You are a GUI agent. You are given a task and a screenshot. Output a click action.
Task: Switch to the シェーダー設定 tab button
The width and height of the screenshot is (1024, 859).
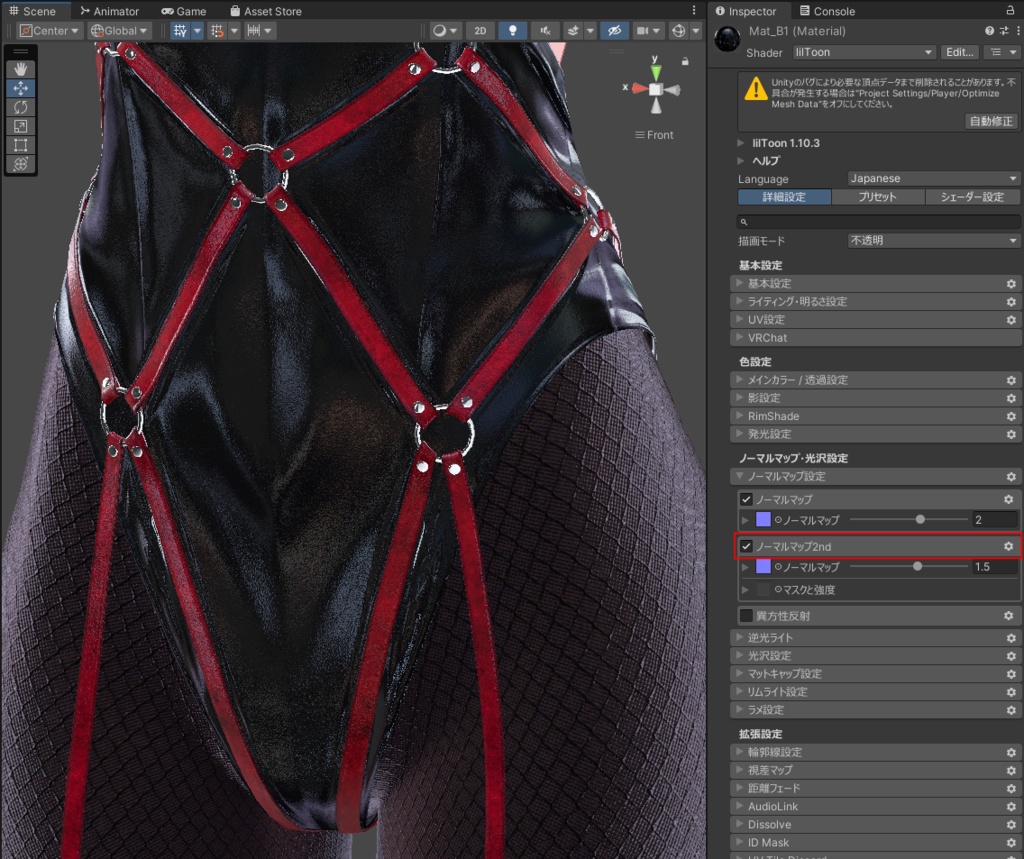click(972, 197)
